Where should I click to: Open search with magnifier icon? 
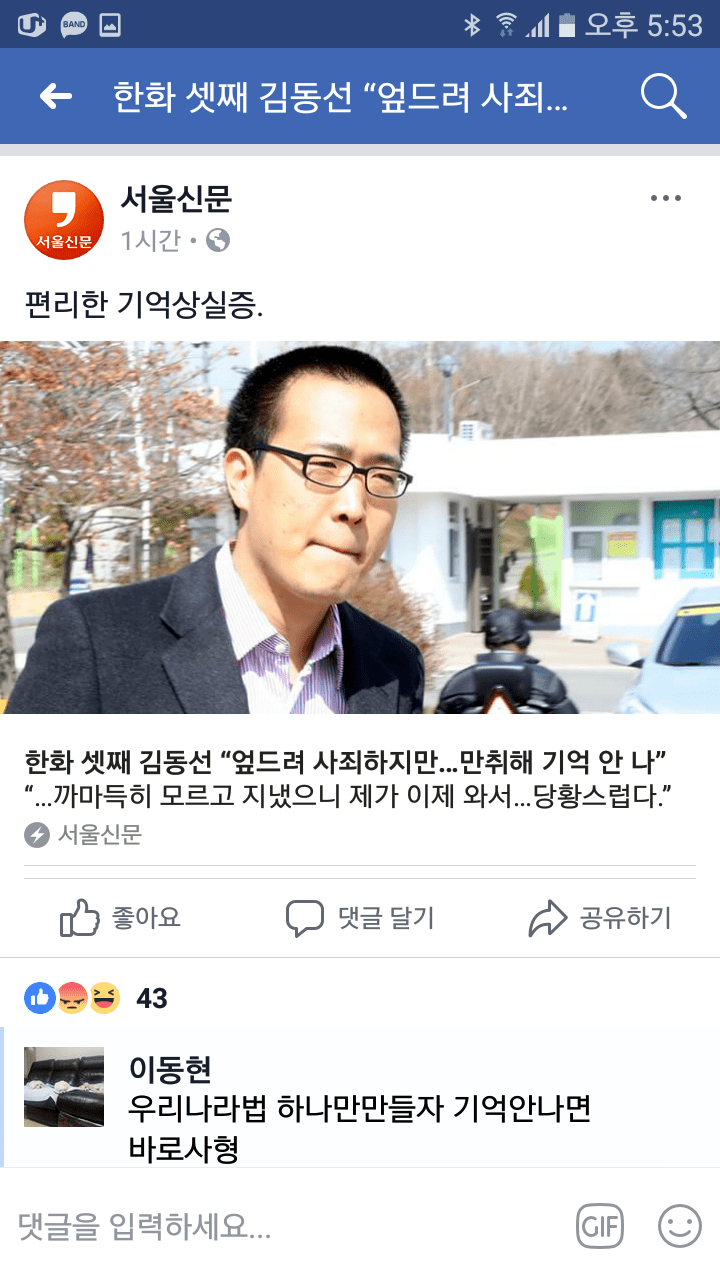(x=663, y=96)
